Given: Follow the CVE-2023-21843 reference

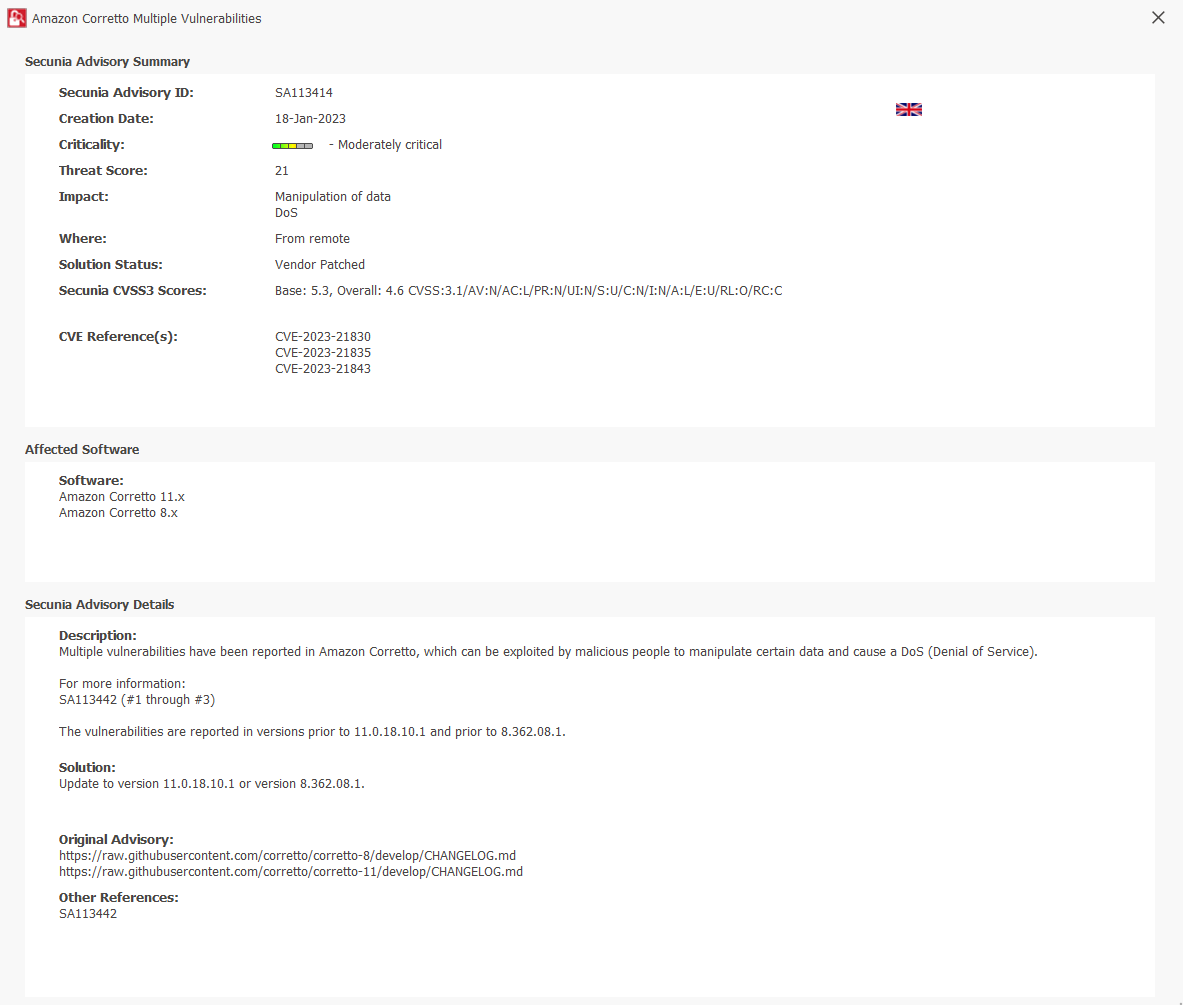Looking at the screenshot, I should tap(322, 368).
